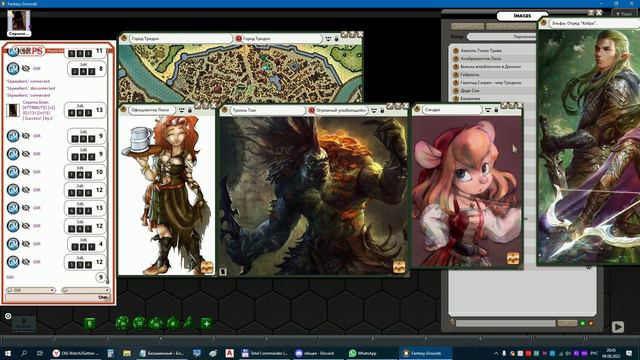
Task: Grab the green d4 pyramid die
Action: point(189,322)
